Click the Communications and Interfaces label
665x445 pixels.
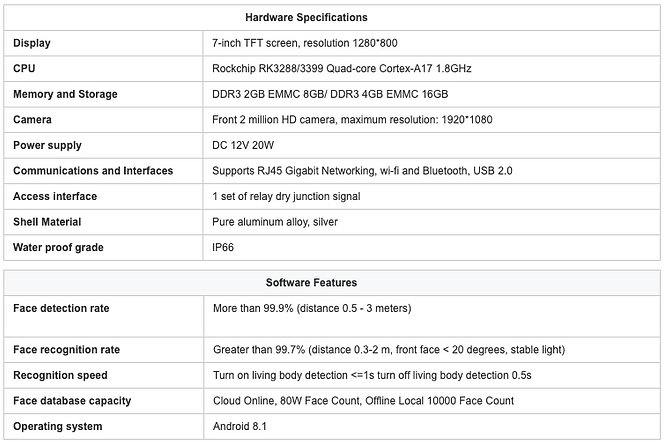93,171
